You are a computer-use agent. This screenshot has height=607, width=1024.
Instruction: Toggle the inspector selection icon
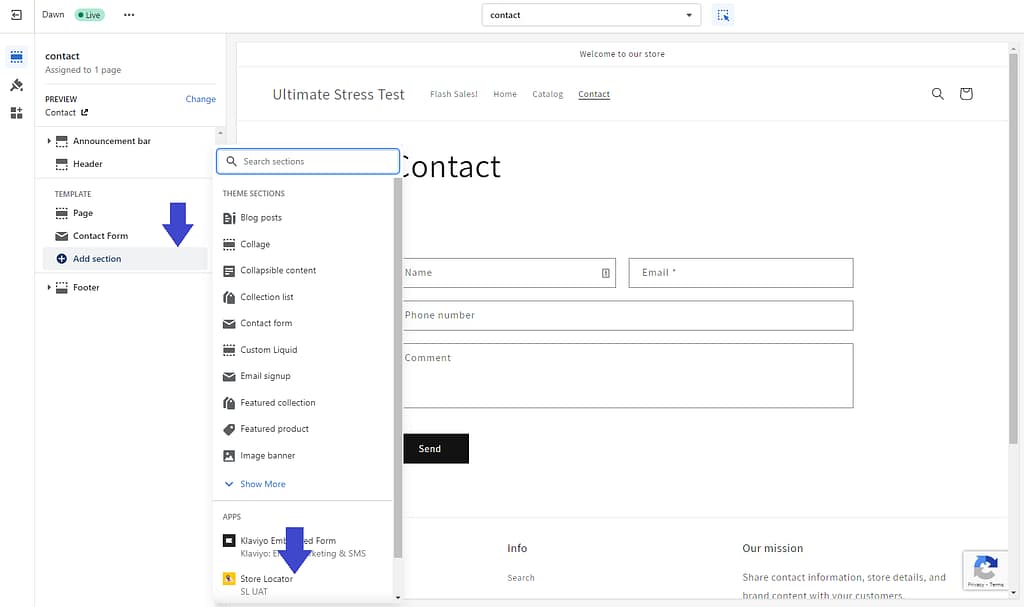pos(723,15)
